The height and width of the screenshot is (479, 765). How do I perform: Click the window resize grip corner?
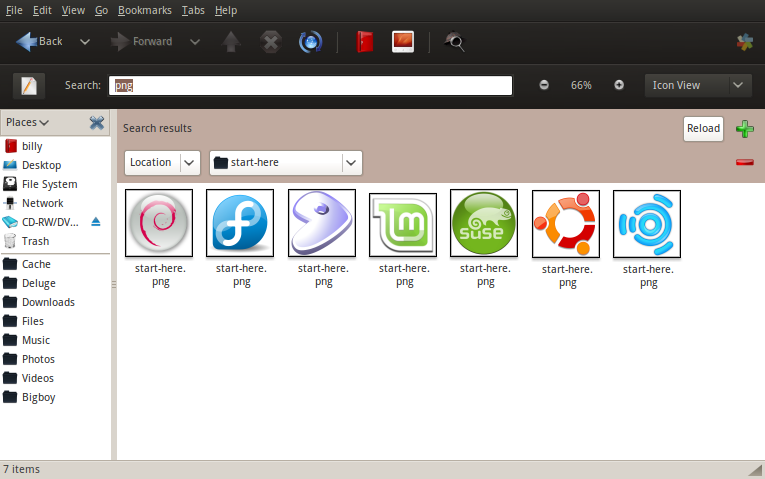pos(756,470)
